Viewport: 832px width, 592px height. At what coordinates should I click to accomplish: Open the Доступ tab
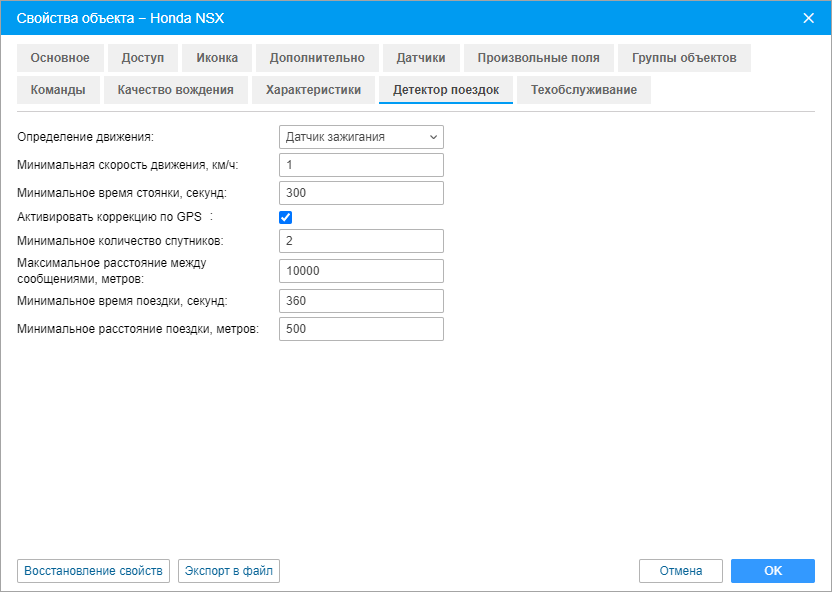[143, 58]
